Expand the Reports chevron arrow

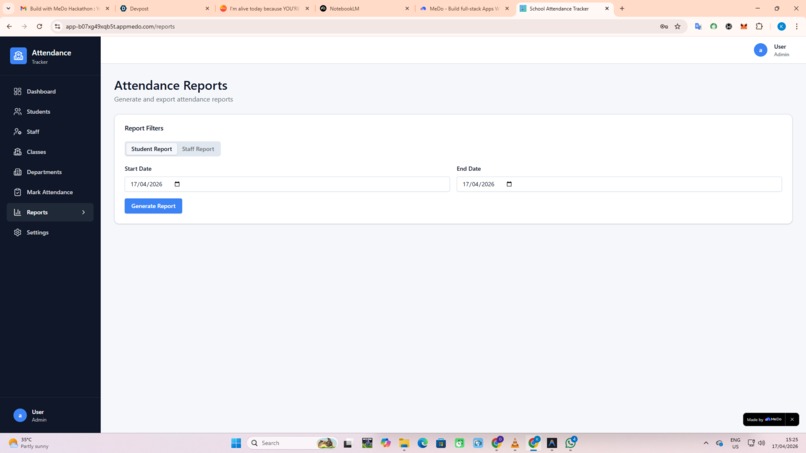click(x=83, y=212)
